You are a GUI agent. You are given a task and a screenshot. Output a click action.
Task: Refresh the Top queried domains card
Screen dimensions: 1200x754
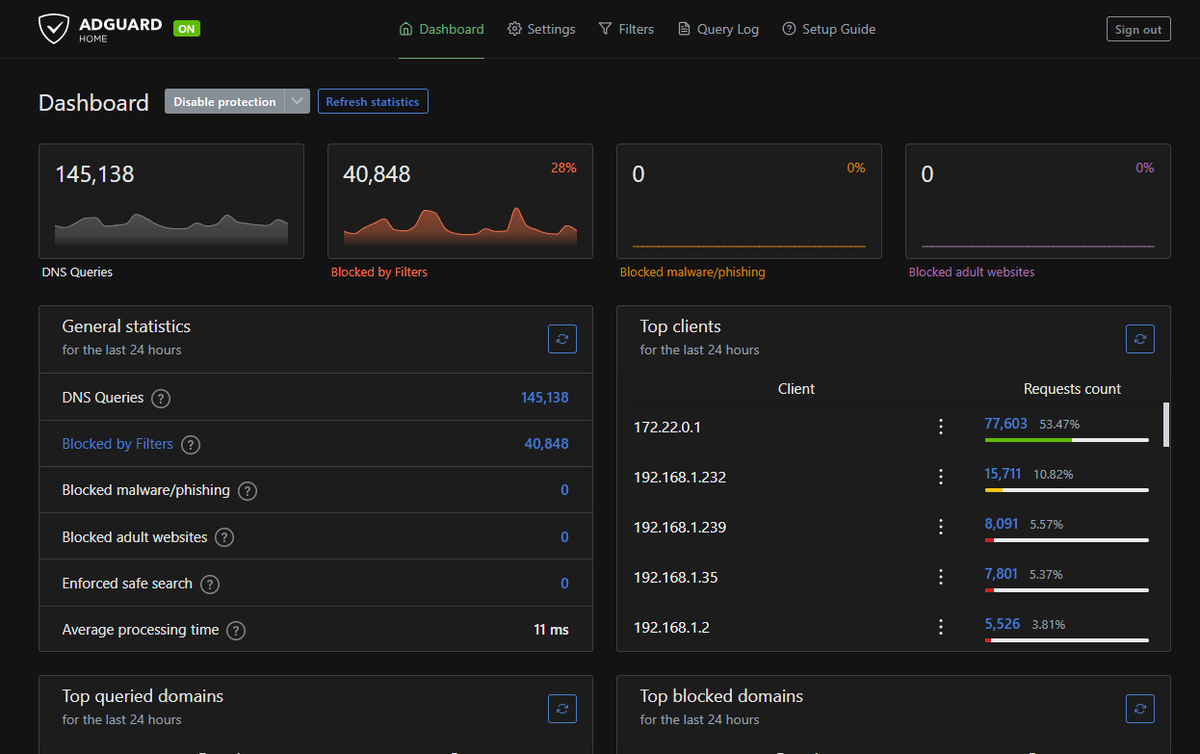562,709
